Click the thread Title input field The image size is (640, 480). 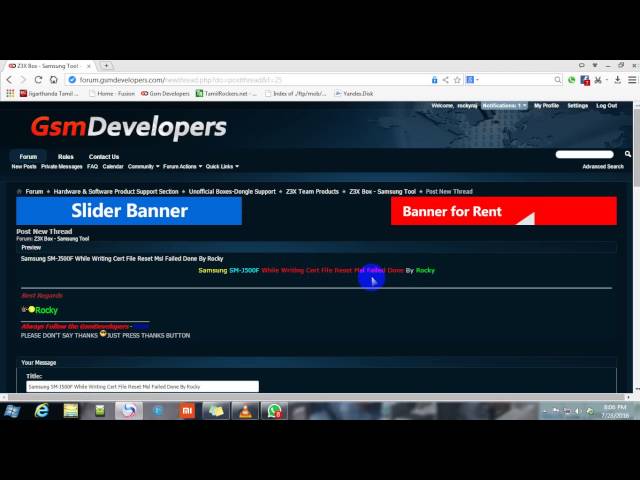tap(142, 386)
